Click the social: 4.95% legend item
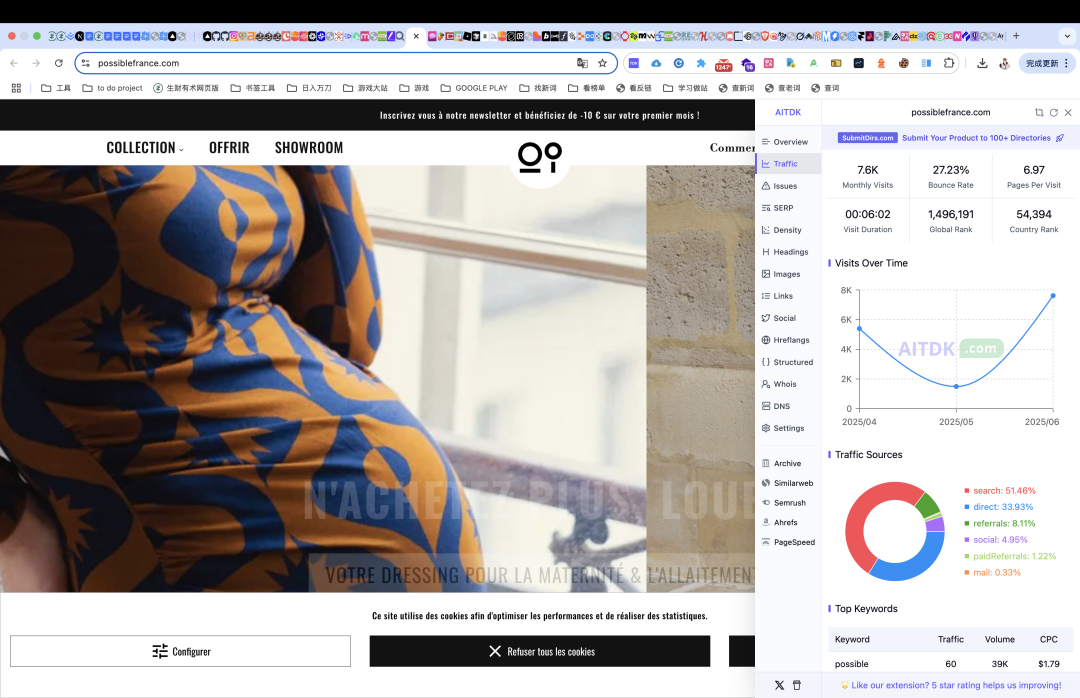The height and width of the screenshot is (698, 1080). 996,540
